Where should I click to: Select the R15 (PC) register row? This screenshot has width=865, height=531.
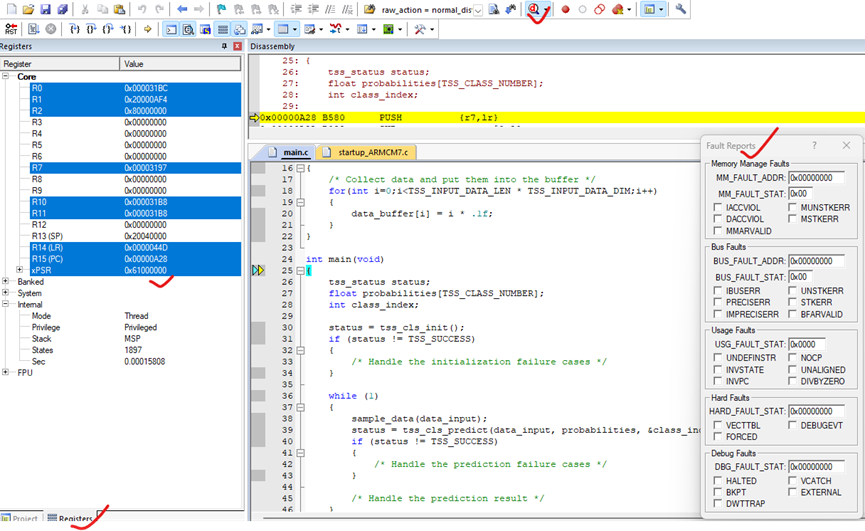(x=135, y=259)
